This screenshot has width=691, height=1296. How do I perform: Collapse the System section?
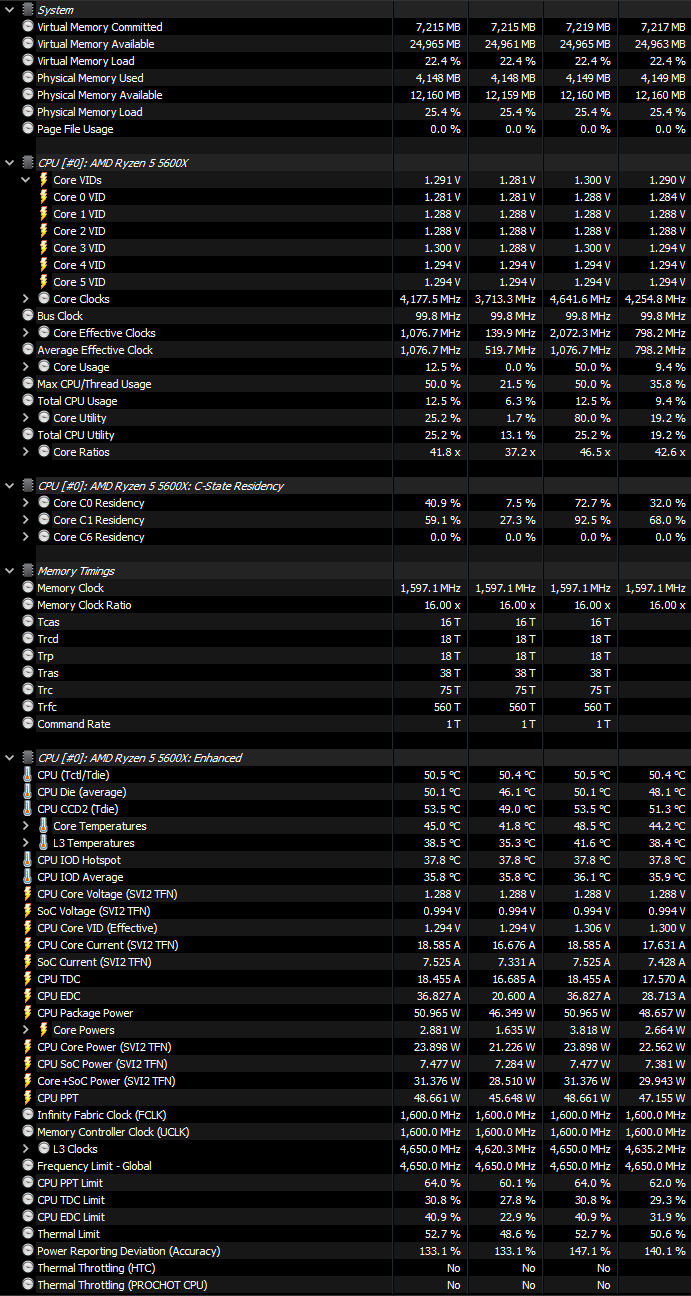[9, 10]
